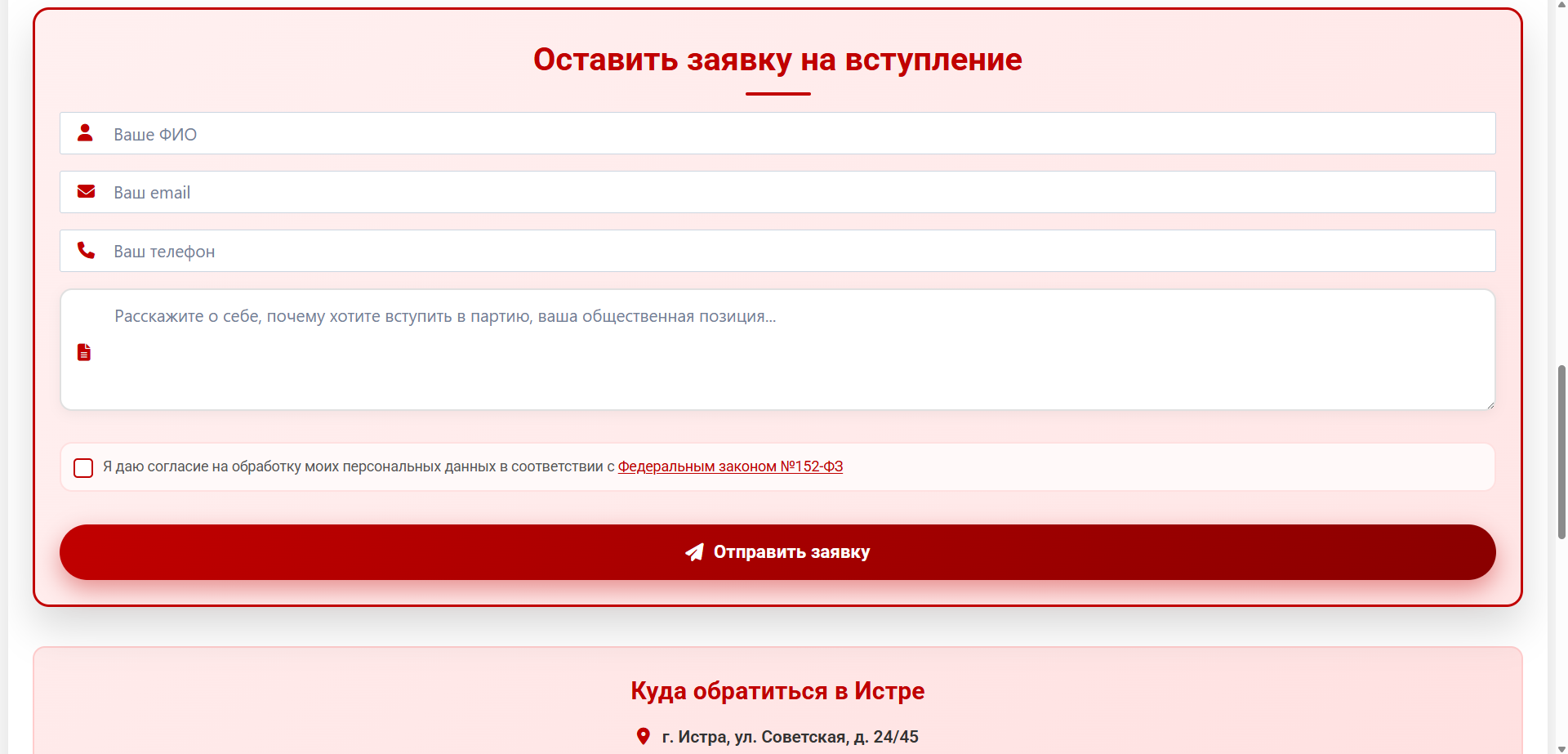Focus the Ваше ФИО input field
The width and height of the screenshot is (1568, 754).
point(777,133)
